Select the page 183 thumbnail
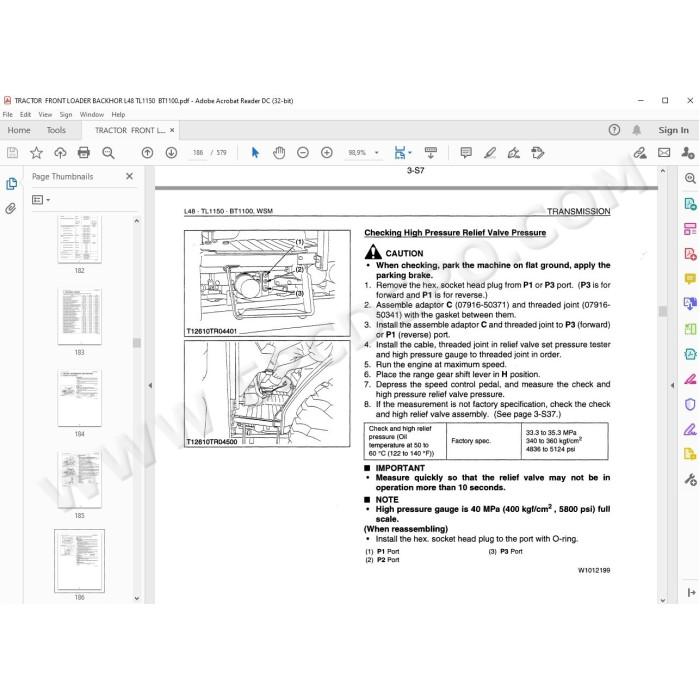The height and width of the screenshot is (700, 700). tap(79, 317)
